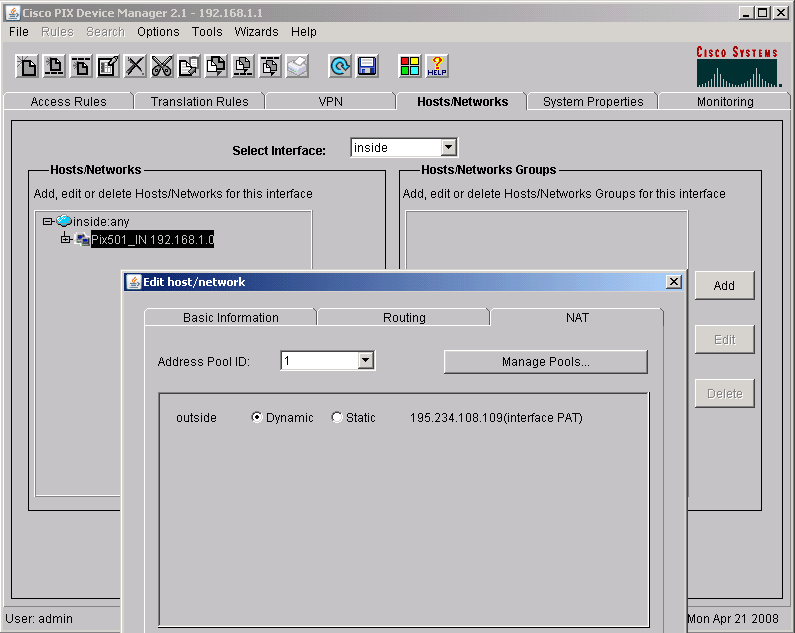Click the Pix501_IN network icon
This screenshot has width=795, height=633.
(82, 239)
